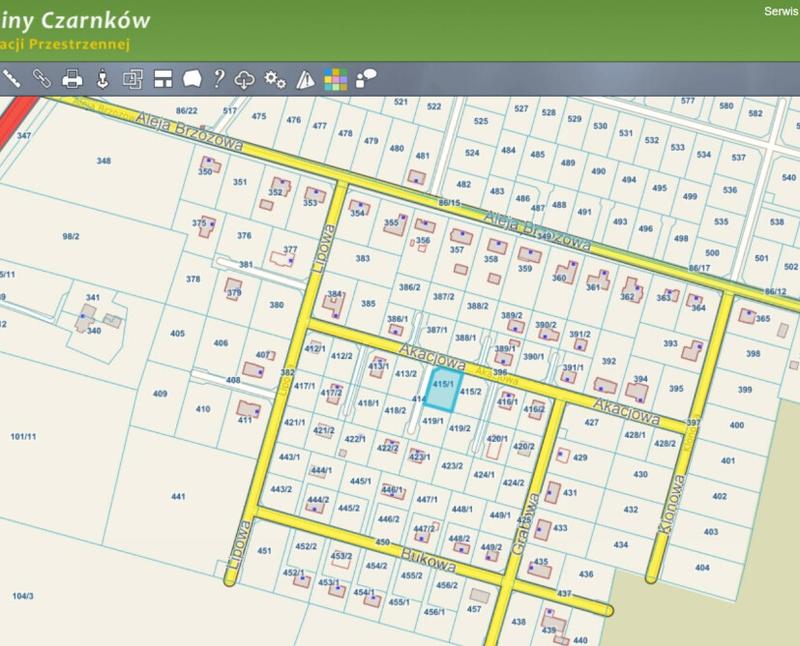Open the panel layout icon

tap(163, 77)
